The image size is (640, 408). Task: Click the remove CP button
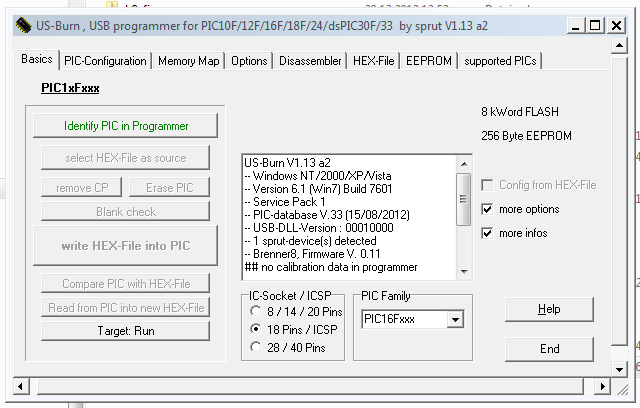pos(82,188)
